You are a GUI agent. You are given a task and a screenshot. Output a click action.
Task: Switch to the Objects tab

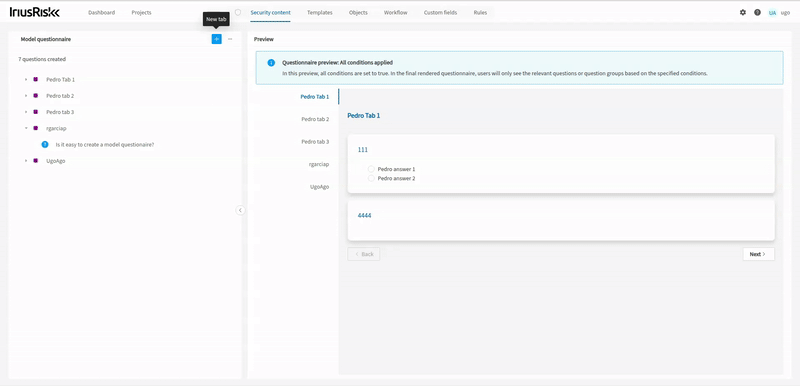point(358,13)
